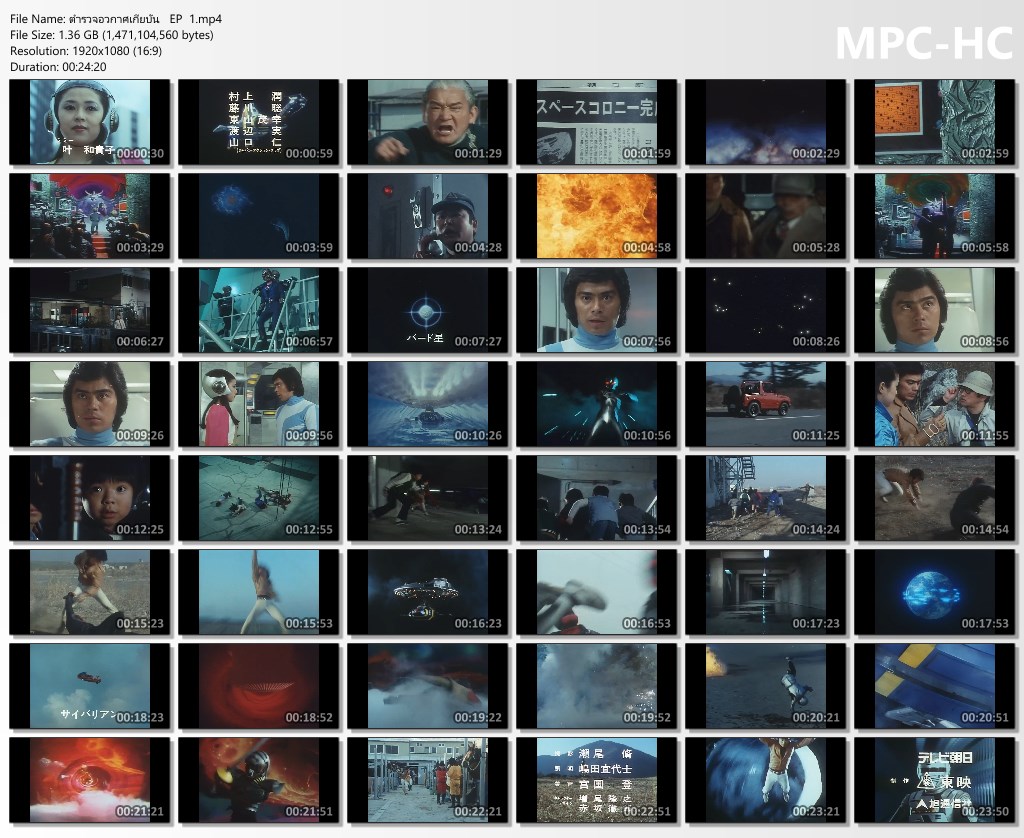Select the "Duration: 00:24:20" line
Viewport: 1024px width, 838px height.
(58, 67)
